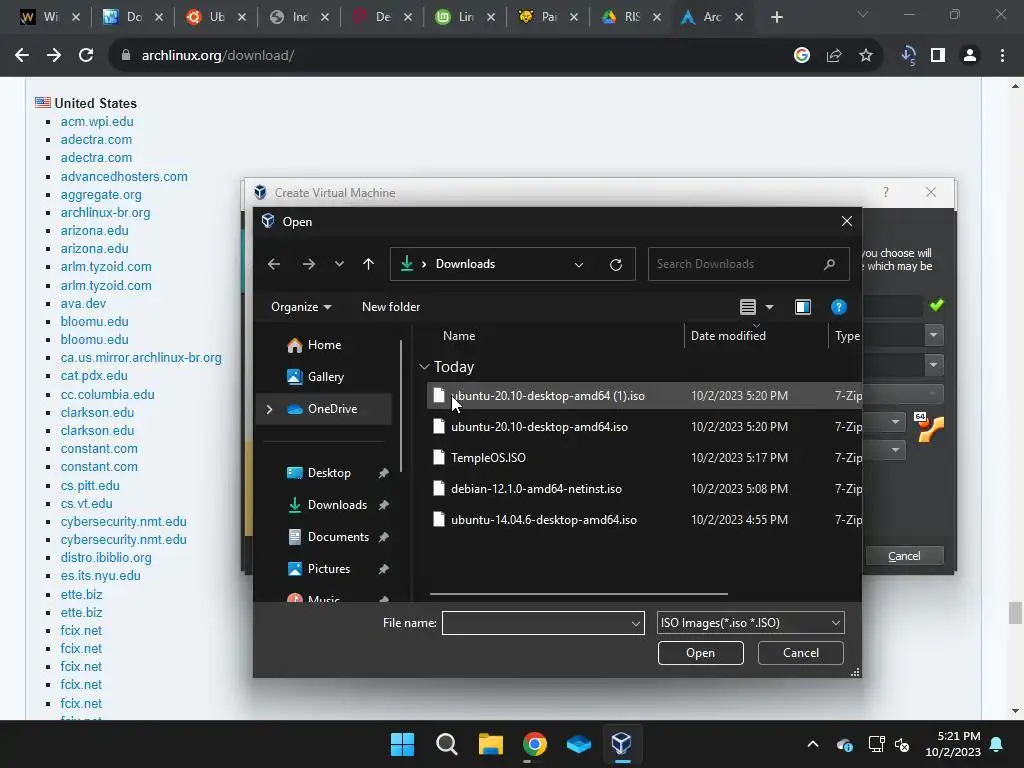This screenshot has height=768, width=1024.
Task: Refresh the Downloads folder listing
Action: coord(615,264)
